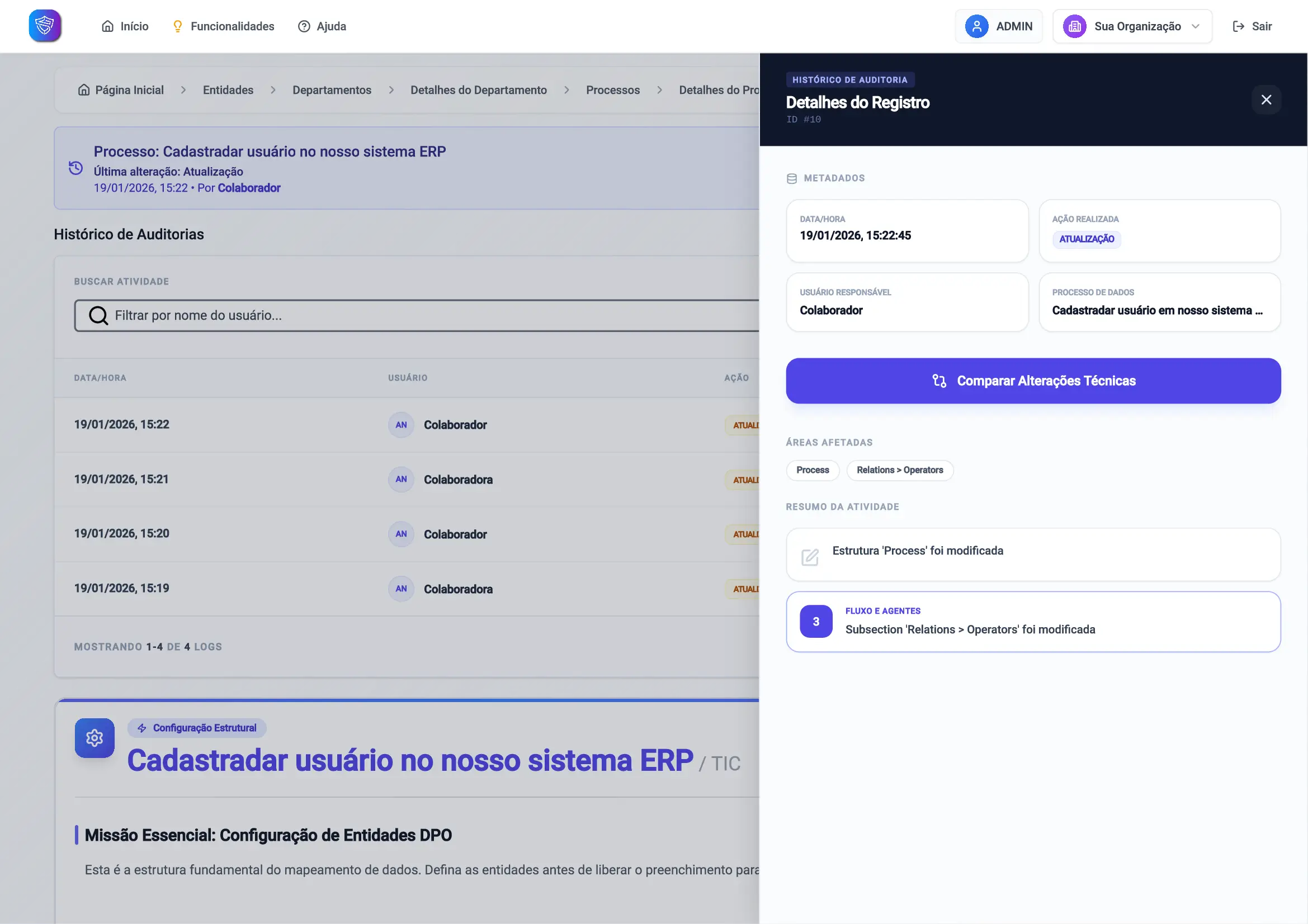Viewport: 1308px width, 924px height.
Task: Click the search magnifier in Buscar Atividade field
Action: (98, 315)
